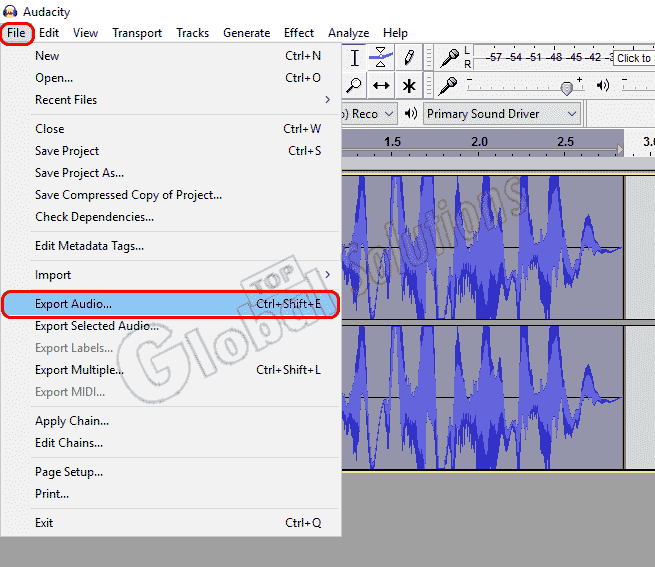Click the mixer toolbar microphone icon

448,86
